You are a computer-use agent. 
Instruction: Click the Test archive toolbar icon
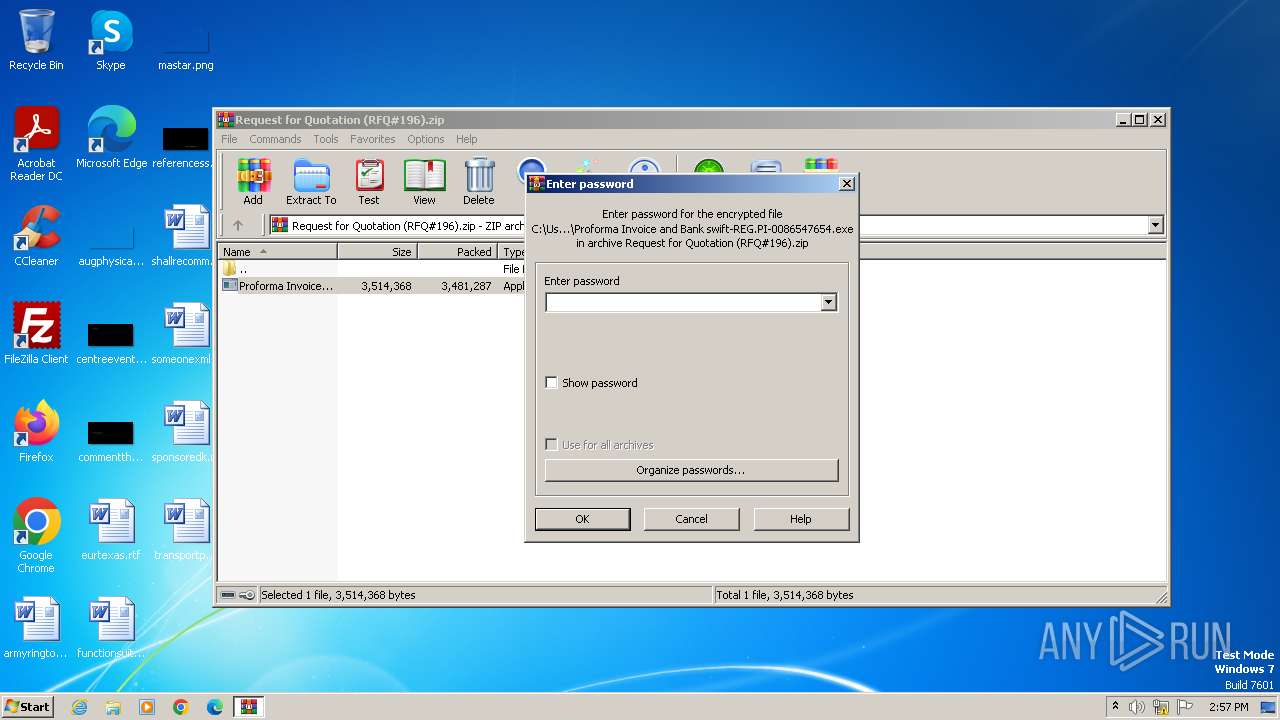click(x=369, y=181)
